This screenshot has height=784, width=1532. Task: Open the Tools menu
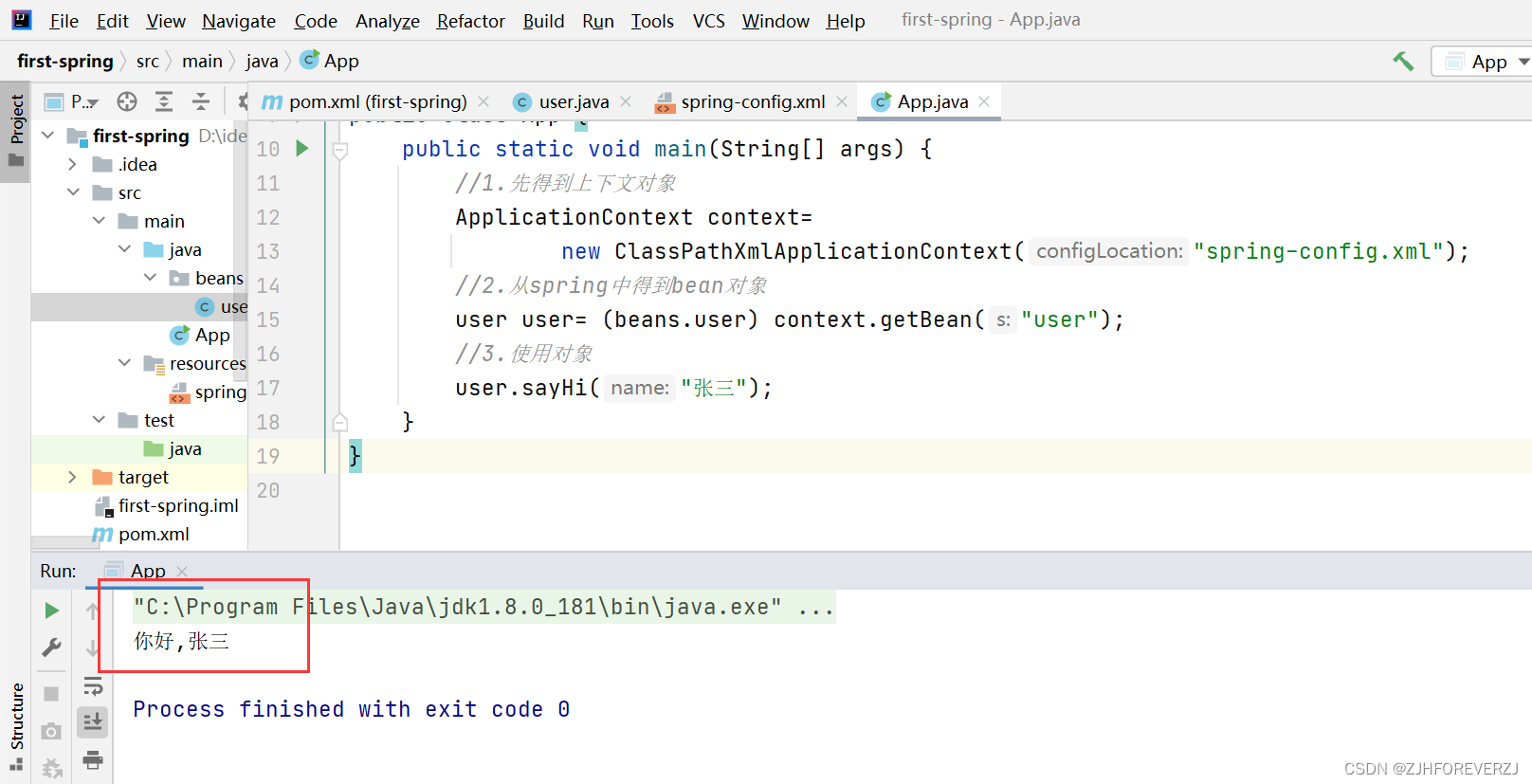tap(653, 21)
